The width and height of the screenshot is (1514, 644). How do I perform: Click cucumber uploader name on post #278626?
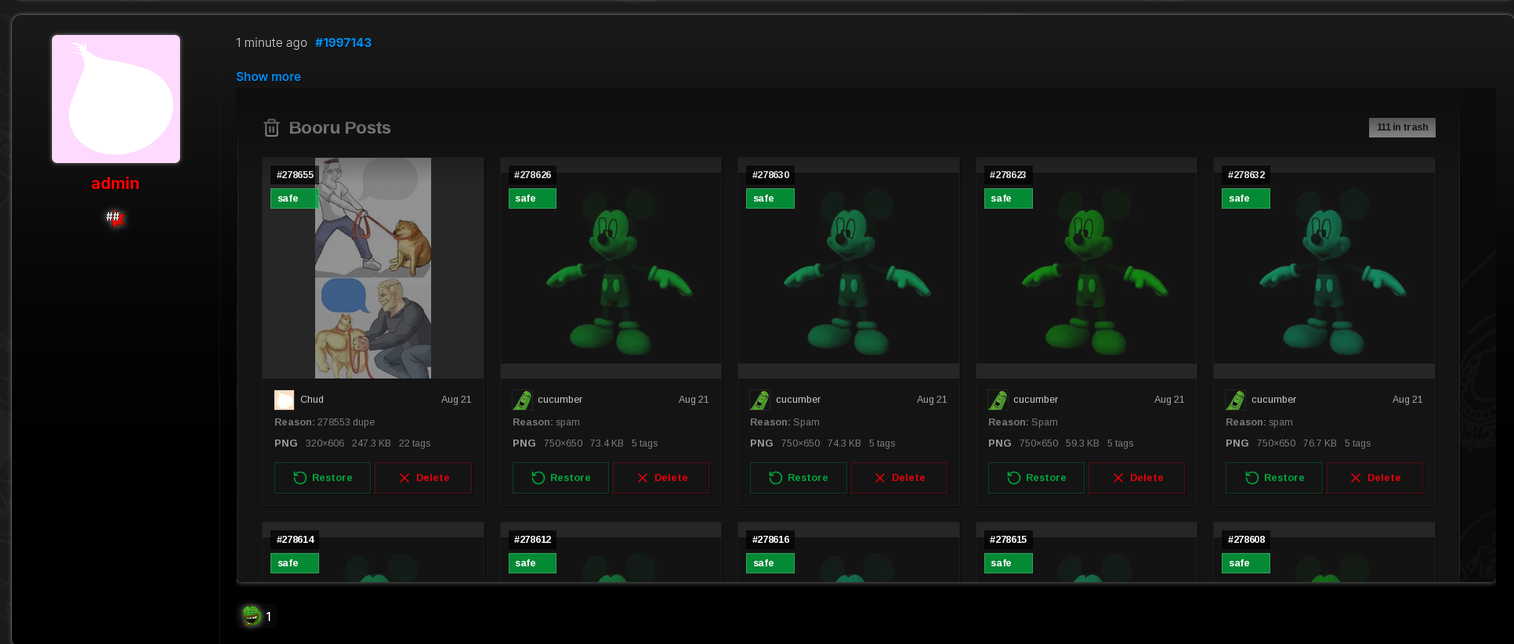point(560,400)
